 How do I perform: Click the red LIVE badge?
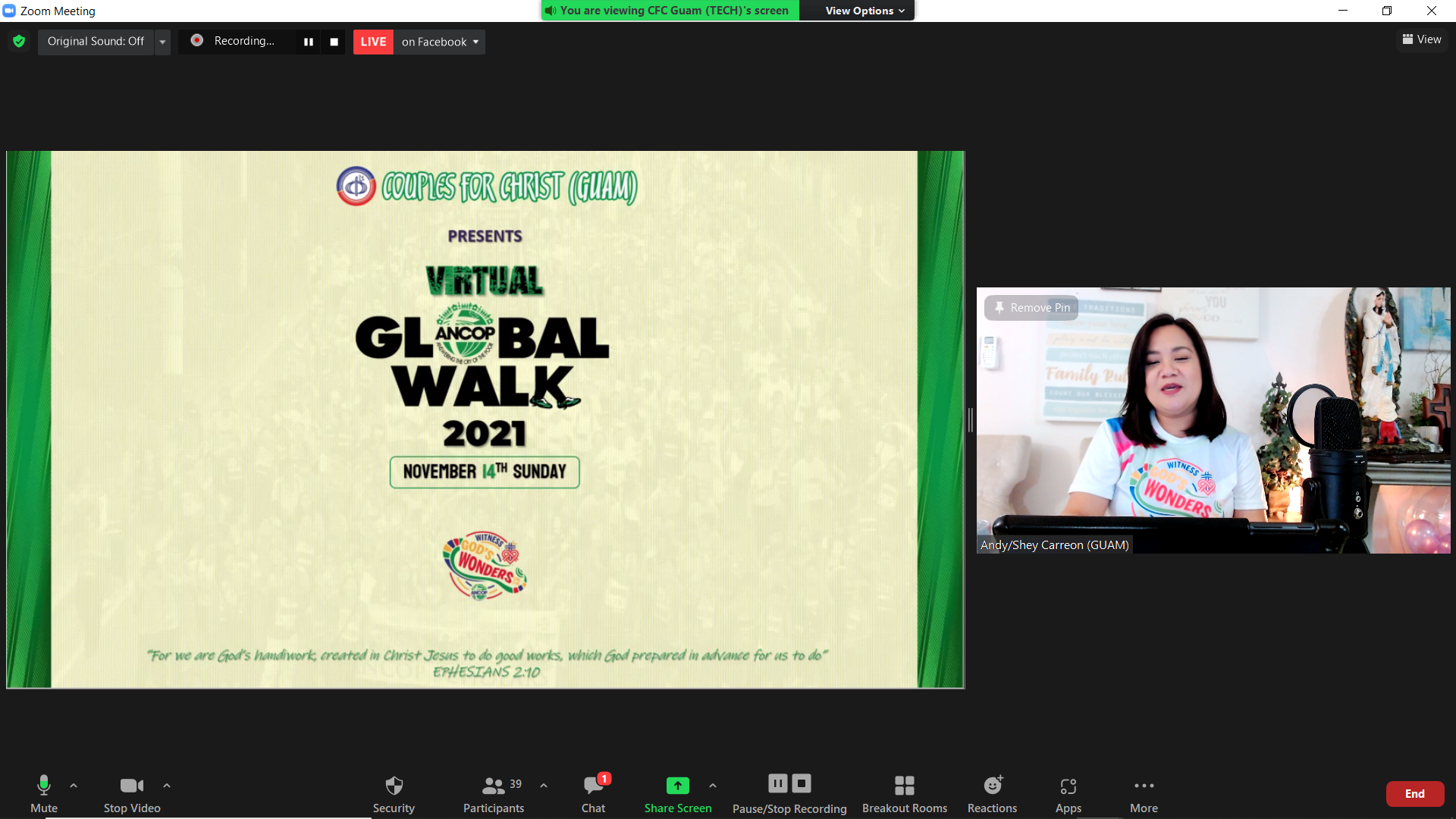373,42
